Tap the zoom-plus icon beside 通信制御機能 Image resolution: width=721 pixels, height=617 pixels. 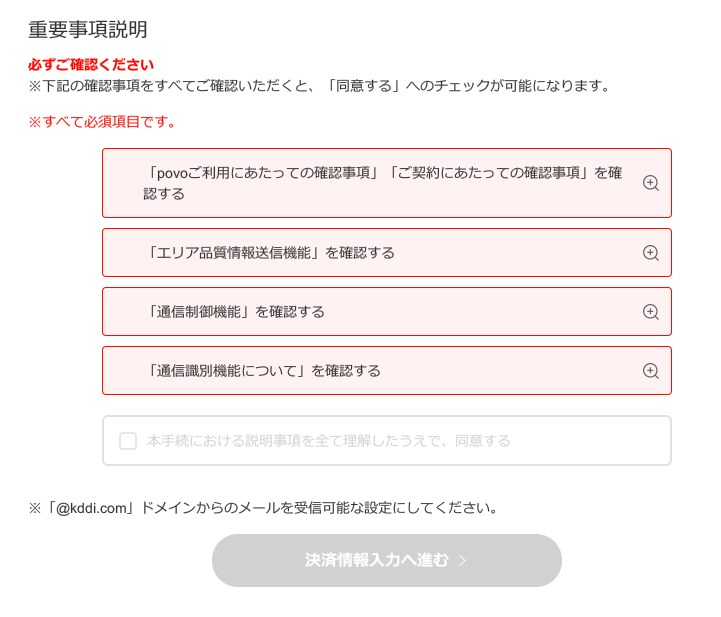651,312
